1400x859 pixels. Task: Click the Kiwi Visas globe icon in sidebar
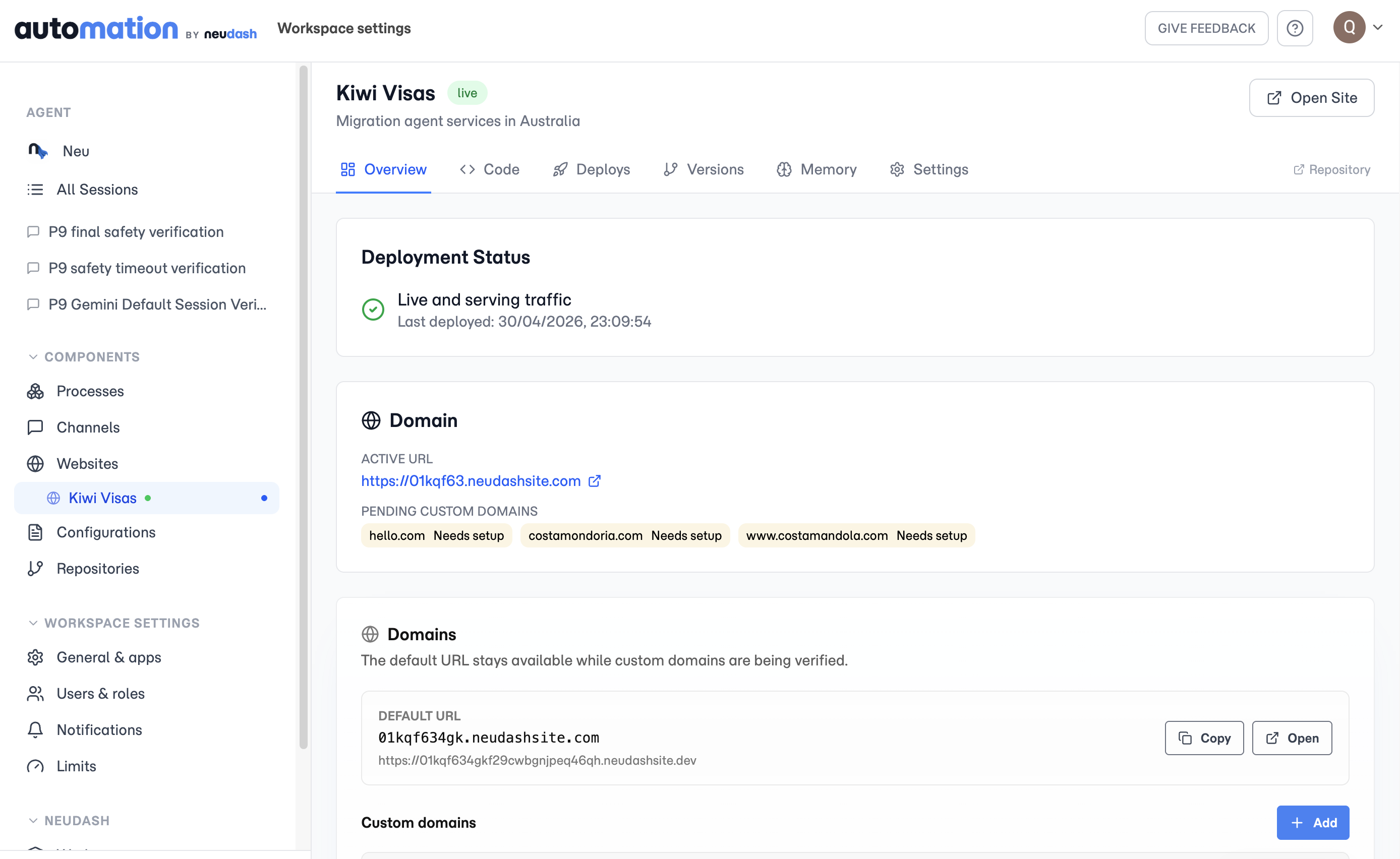53,498
